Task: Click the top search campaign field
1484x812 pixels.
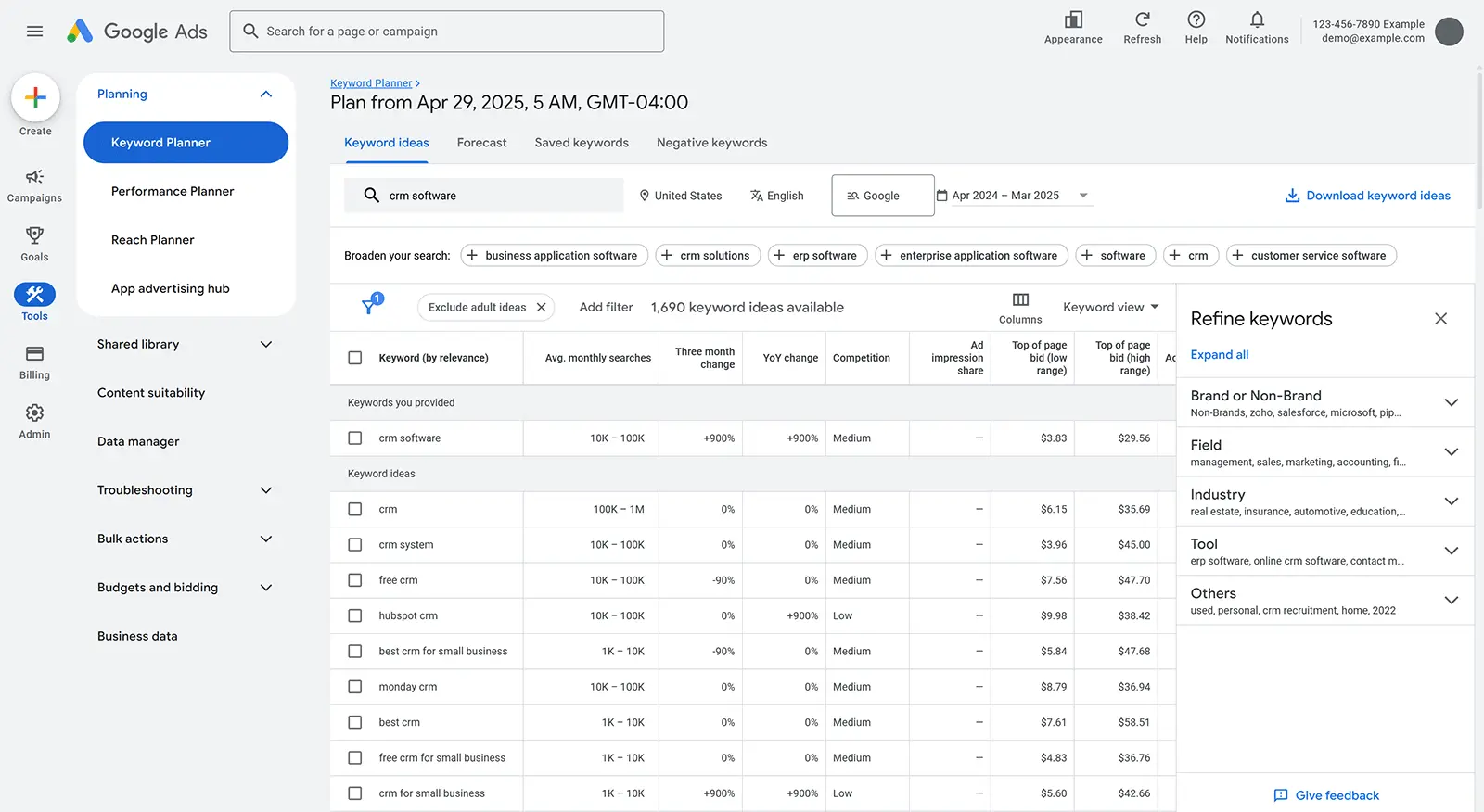Action: [x=447, y=32]
